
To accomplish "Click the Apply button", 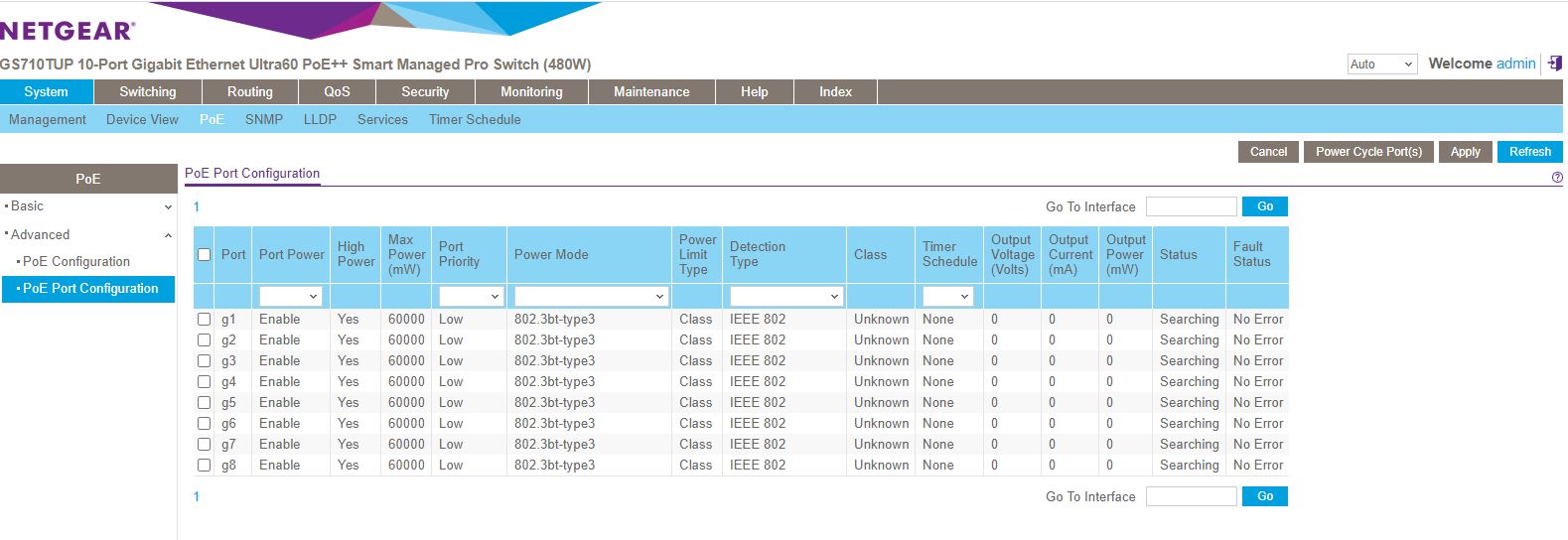I will [x=1465, y=152].
